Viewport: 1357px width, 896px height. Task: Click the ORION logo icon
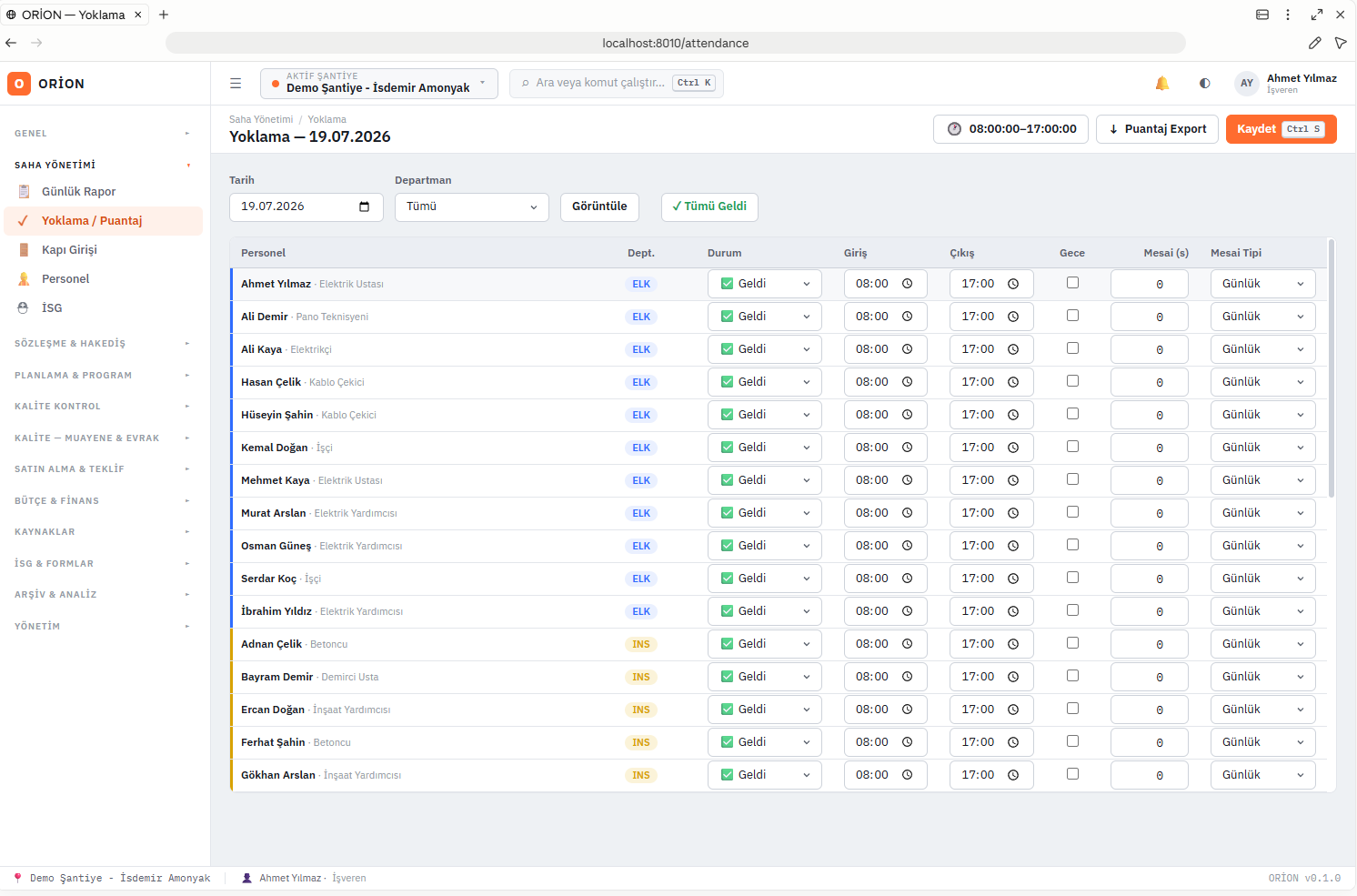(x=19, y=84)
